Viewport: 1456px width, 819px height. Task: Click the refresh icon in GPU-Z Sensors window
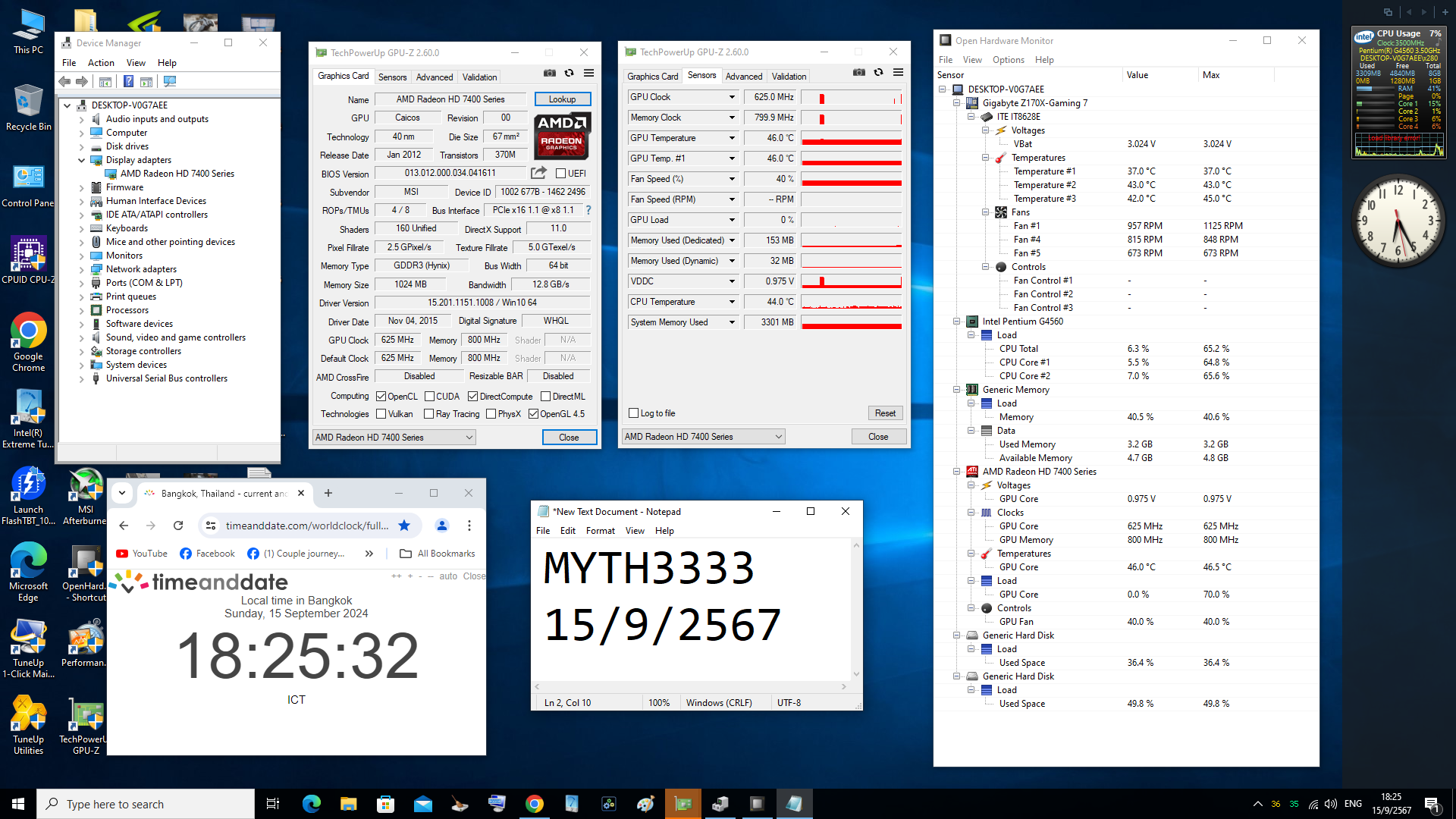(x=879, y=73)
